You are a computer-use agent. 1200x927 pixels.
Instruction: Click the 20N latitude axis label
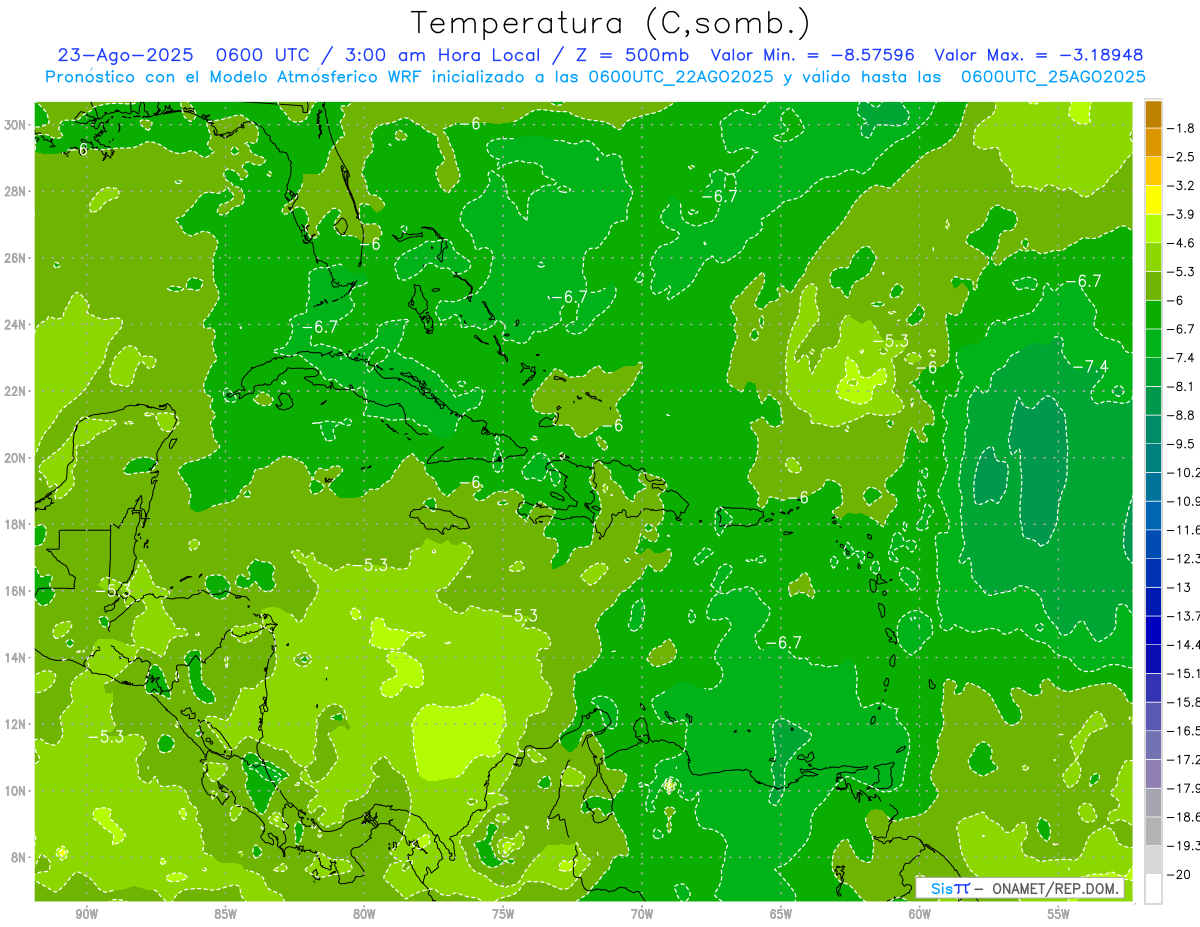(15, 458)
